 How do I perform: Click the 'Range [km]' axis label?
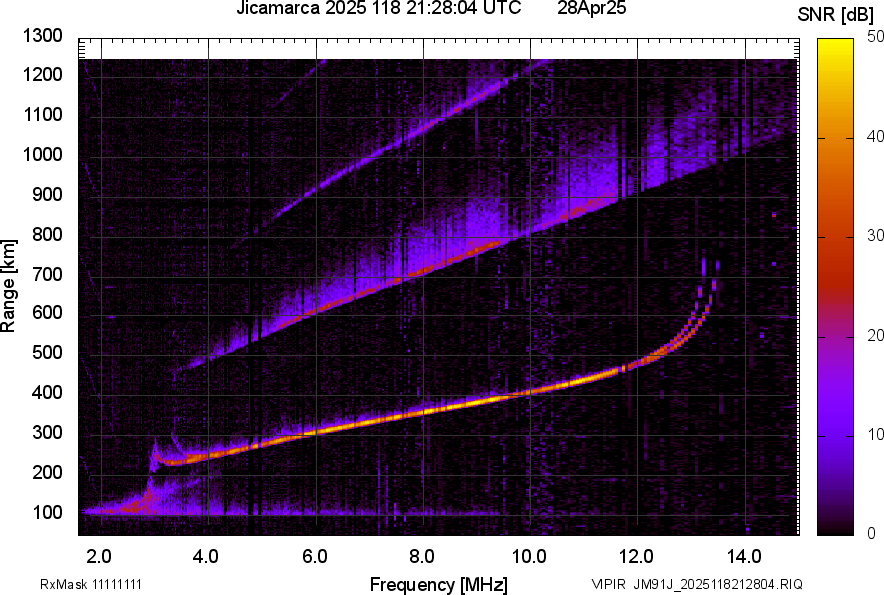coord(8,286)
